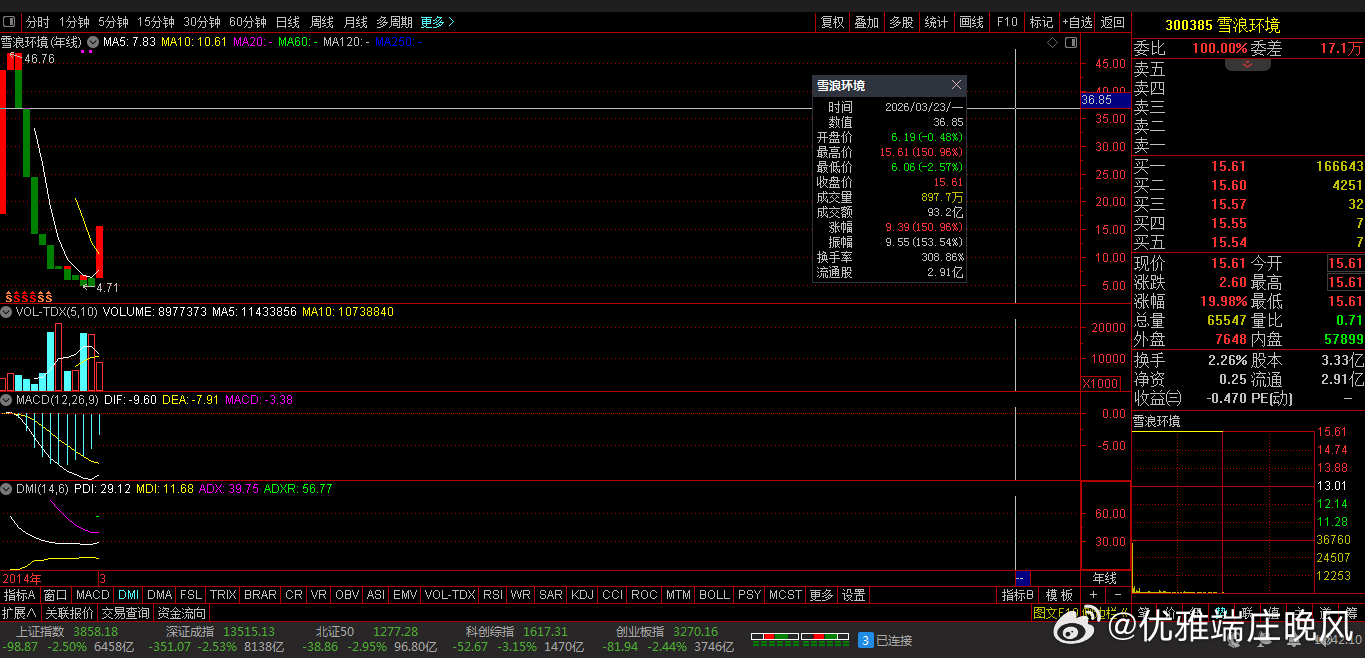The width and height of the screenshot is (1365, 658).
Task: Open the VOL-TDX indicator dropdown arrow
Action: click(x=7, y=312)
